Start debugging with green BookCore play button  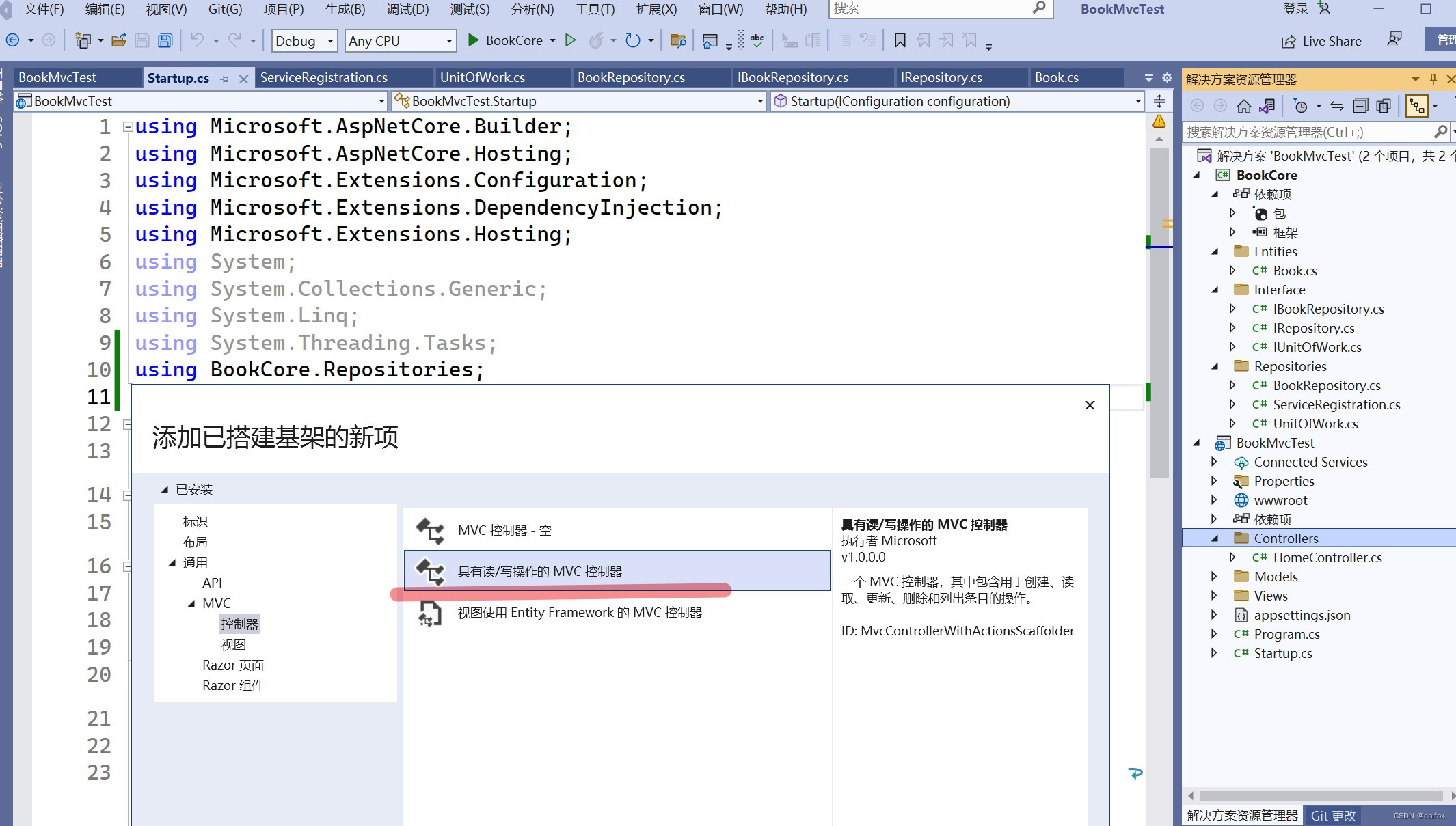click(473, 40)
